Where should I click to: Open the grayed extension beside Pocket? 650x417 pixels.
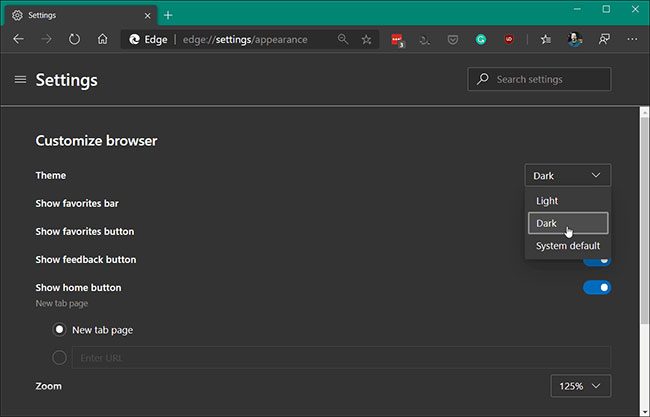pyautogui.click(x=424, y=40)
